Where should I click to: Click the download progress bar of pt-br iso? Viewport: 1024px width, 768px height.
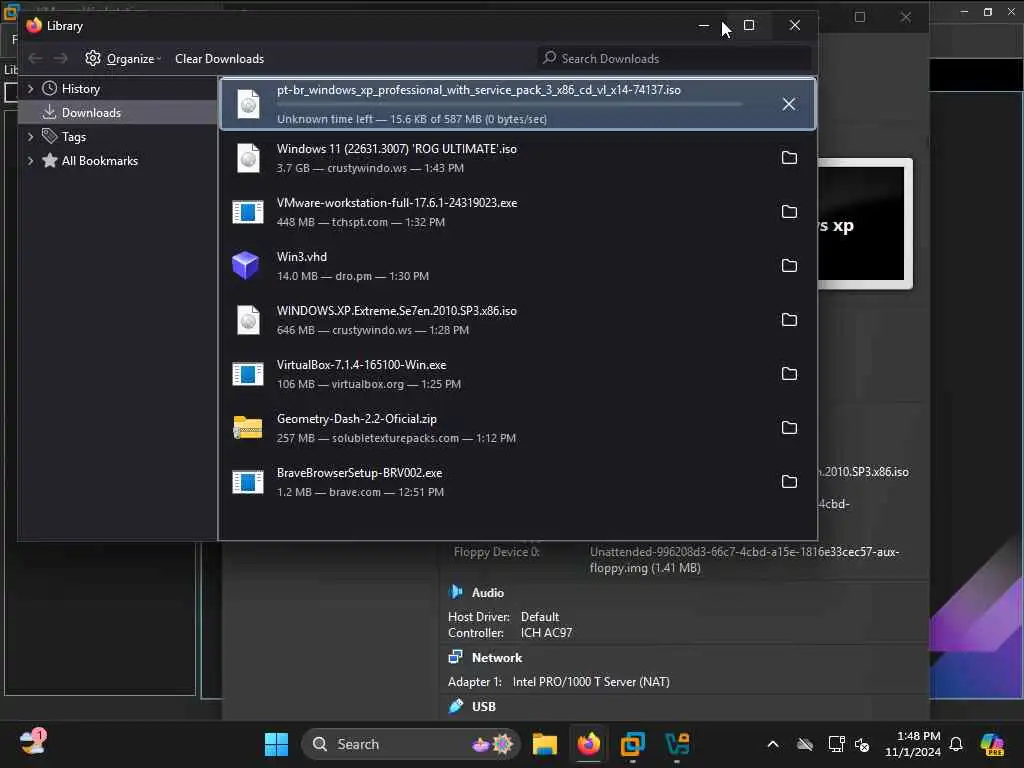pos(509,104)
